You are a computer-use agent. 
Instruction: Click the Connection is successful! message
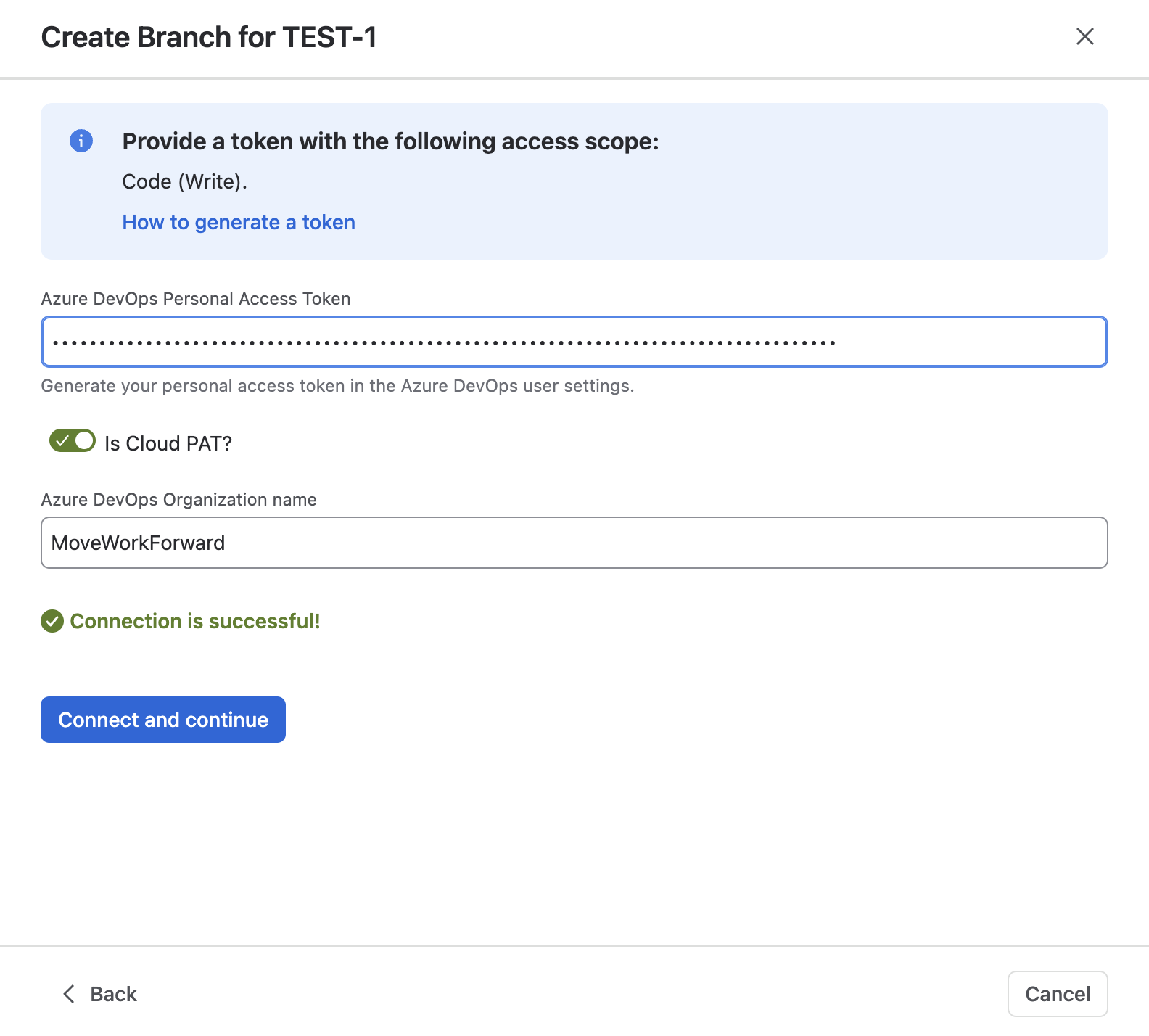pos(195,621)
